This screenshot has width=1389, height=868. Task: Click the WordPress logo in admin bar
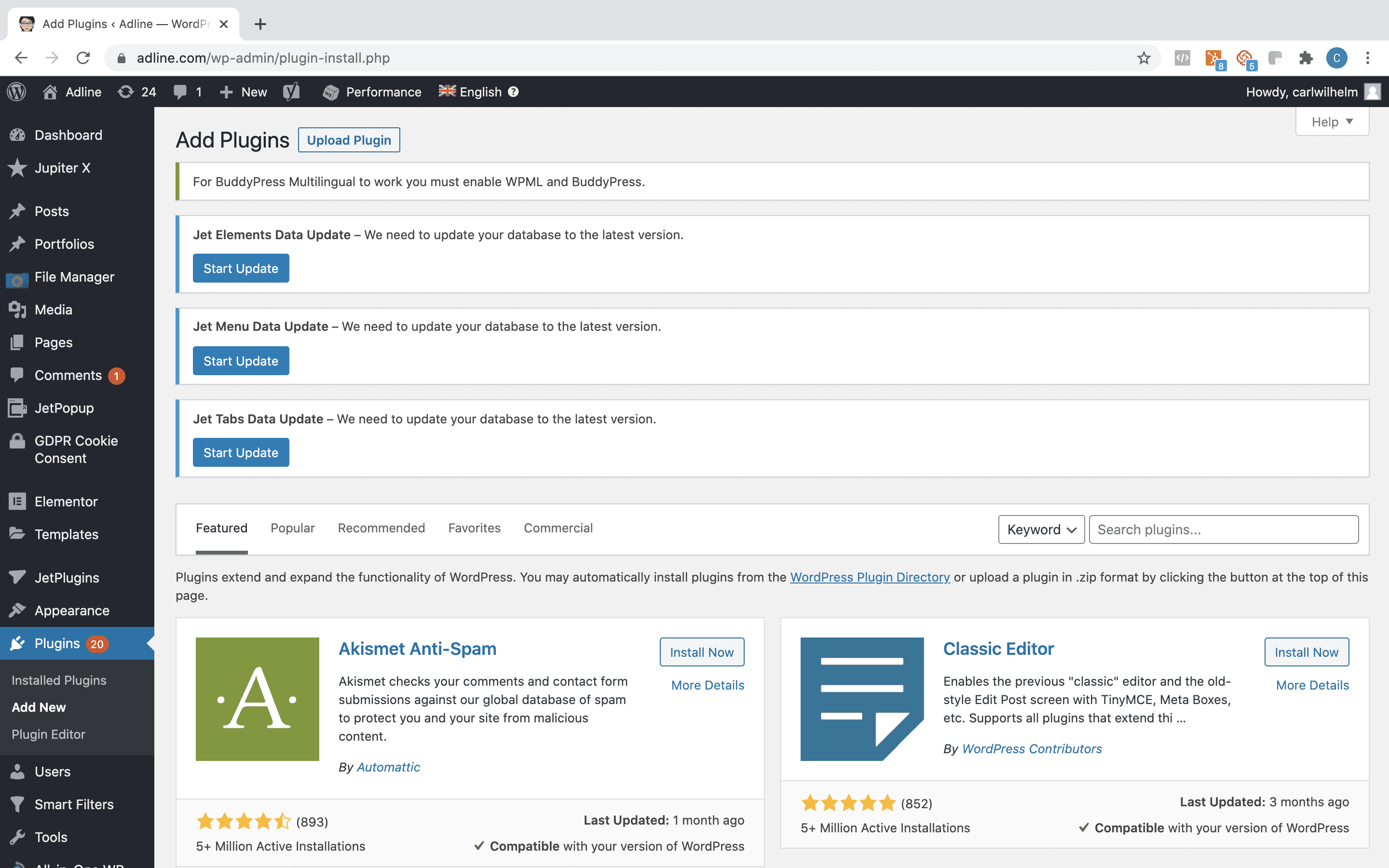point(17,92)
